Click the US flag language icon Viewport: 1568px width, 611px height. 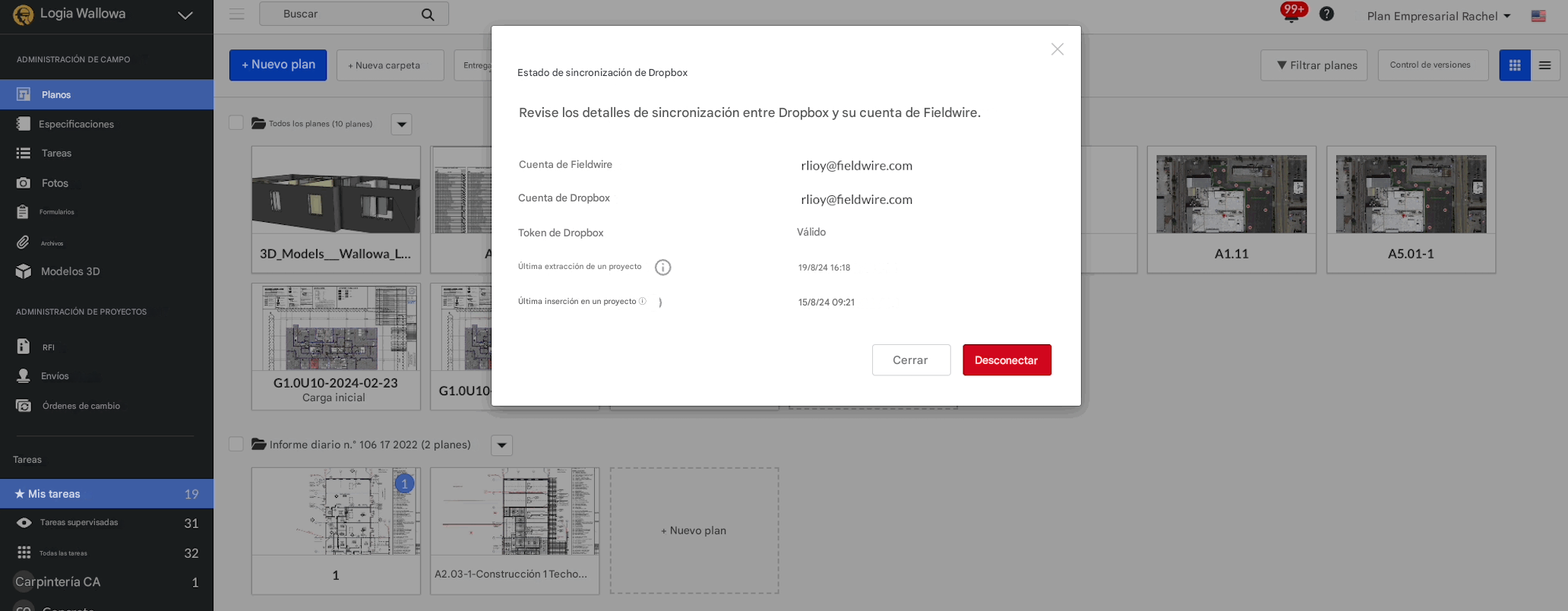(x=1538, y=16)
